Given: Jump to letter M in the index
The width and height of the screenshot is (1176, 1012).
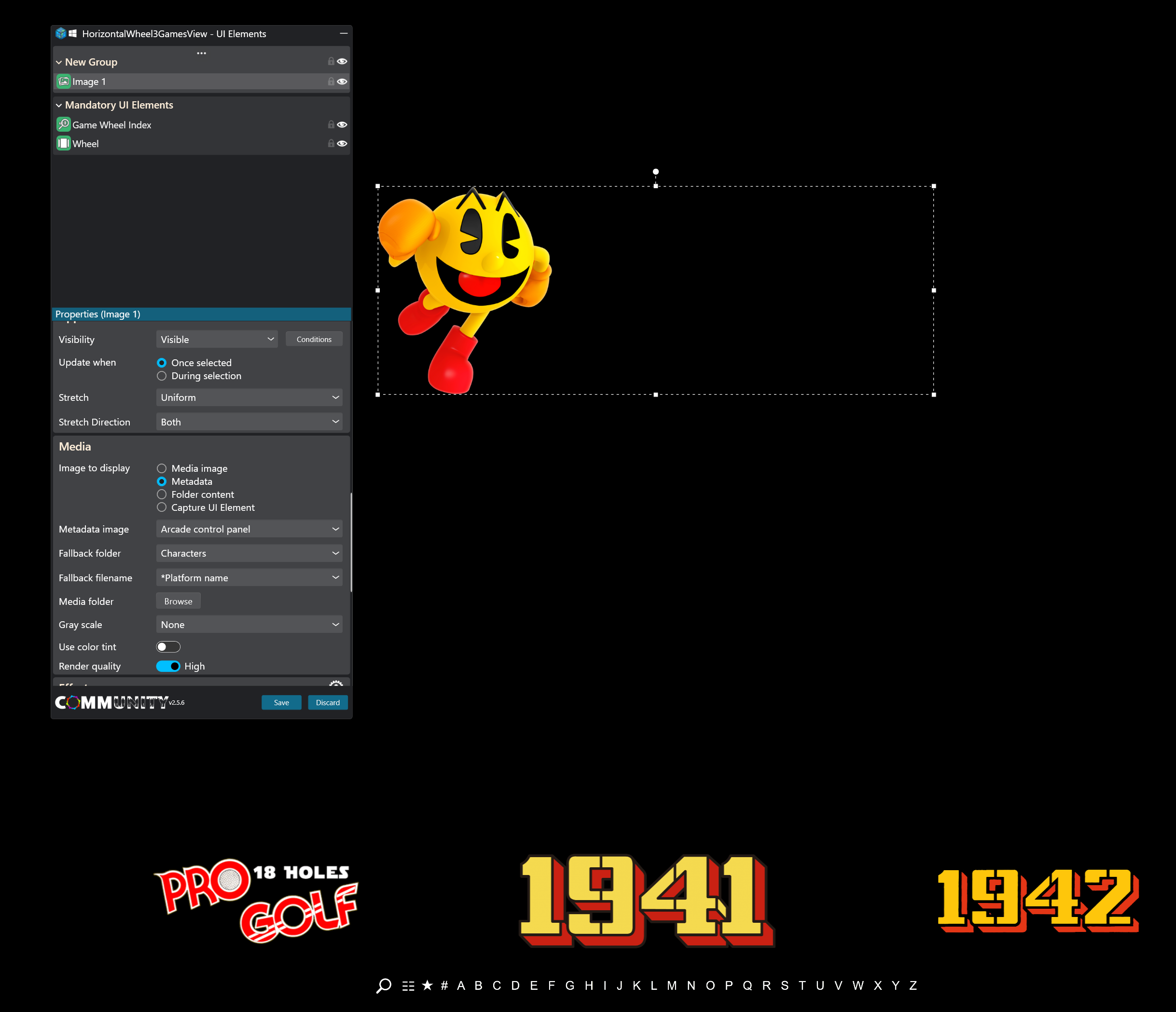Looking at the screenshot, I should [672, 986].
